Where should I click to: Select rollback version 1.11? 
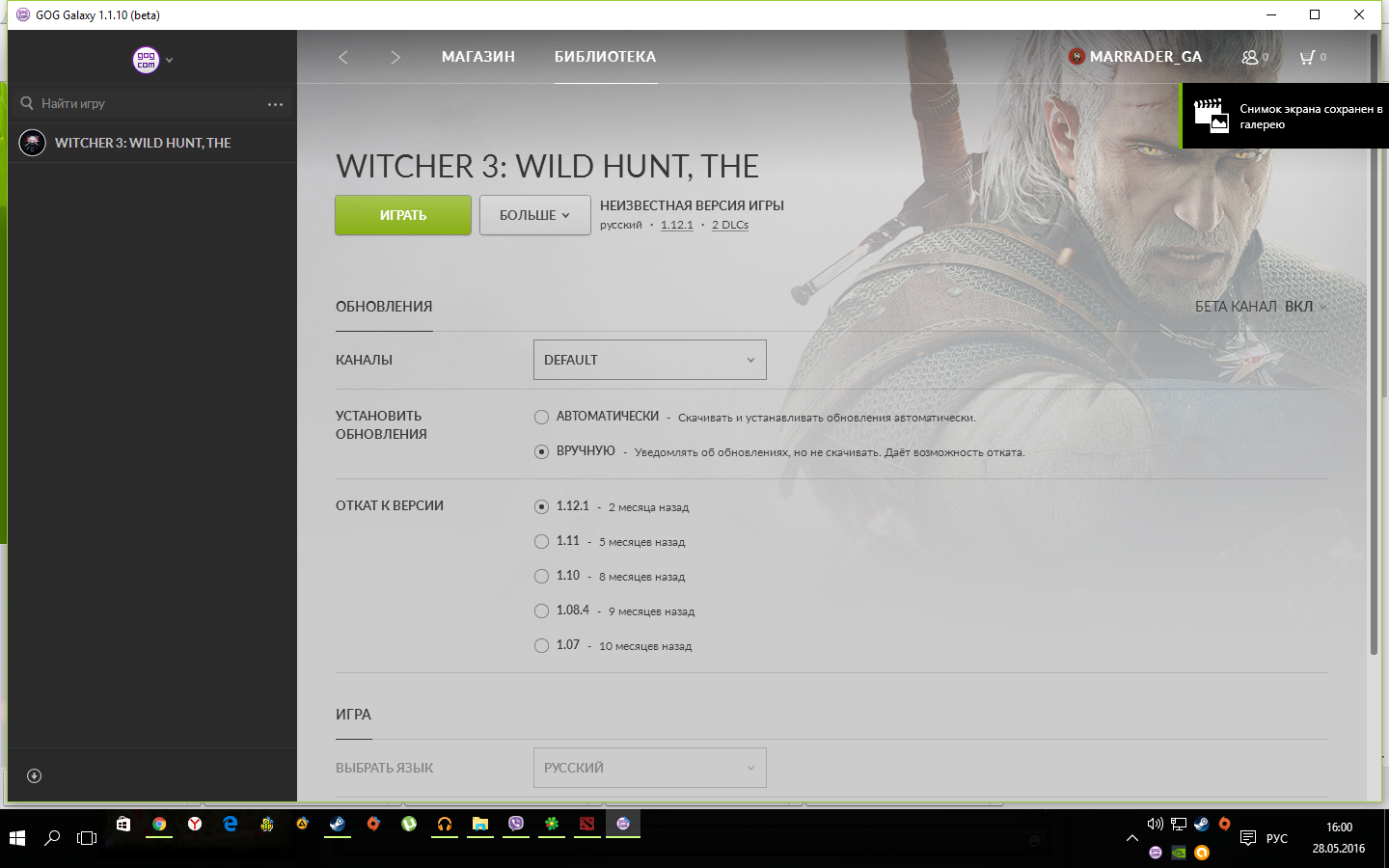click(542, 541)
